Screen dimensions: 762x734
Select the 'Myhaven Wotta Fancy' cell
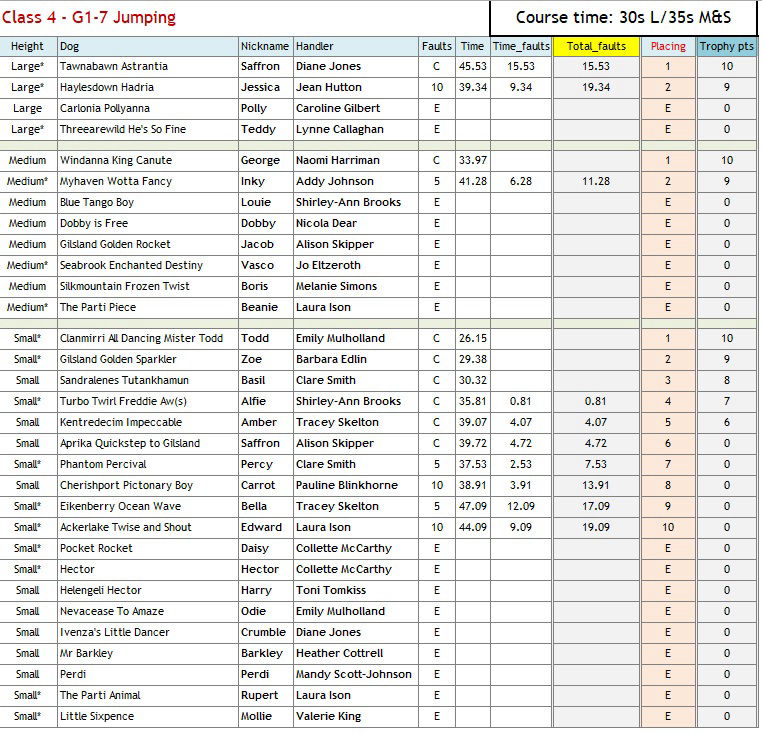pyautogui.click(x=148, y=181)
